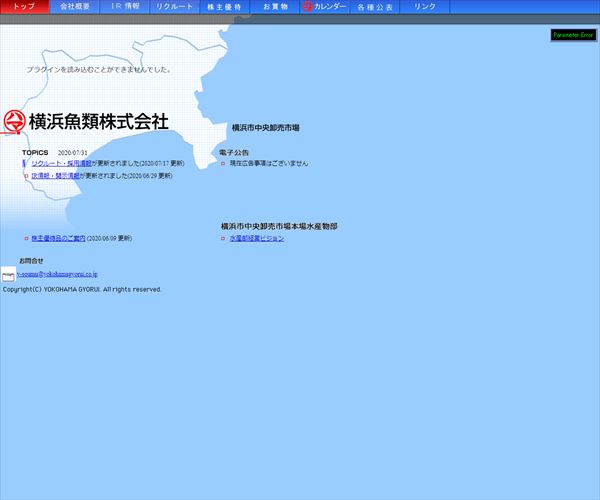Image resolution: width=600 pixels, height=500 pixels.
Task: Click the TOPICS heading
Action: [35, 152]
